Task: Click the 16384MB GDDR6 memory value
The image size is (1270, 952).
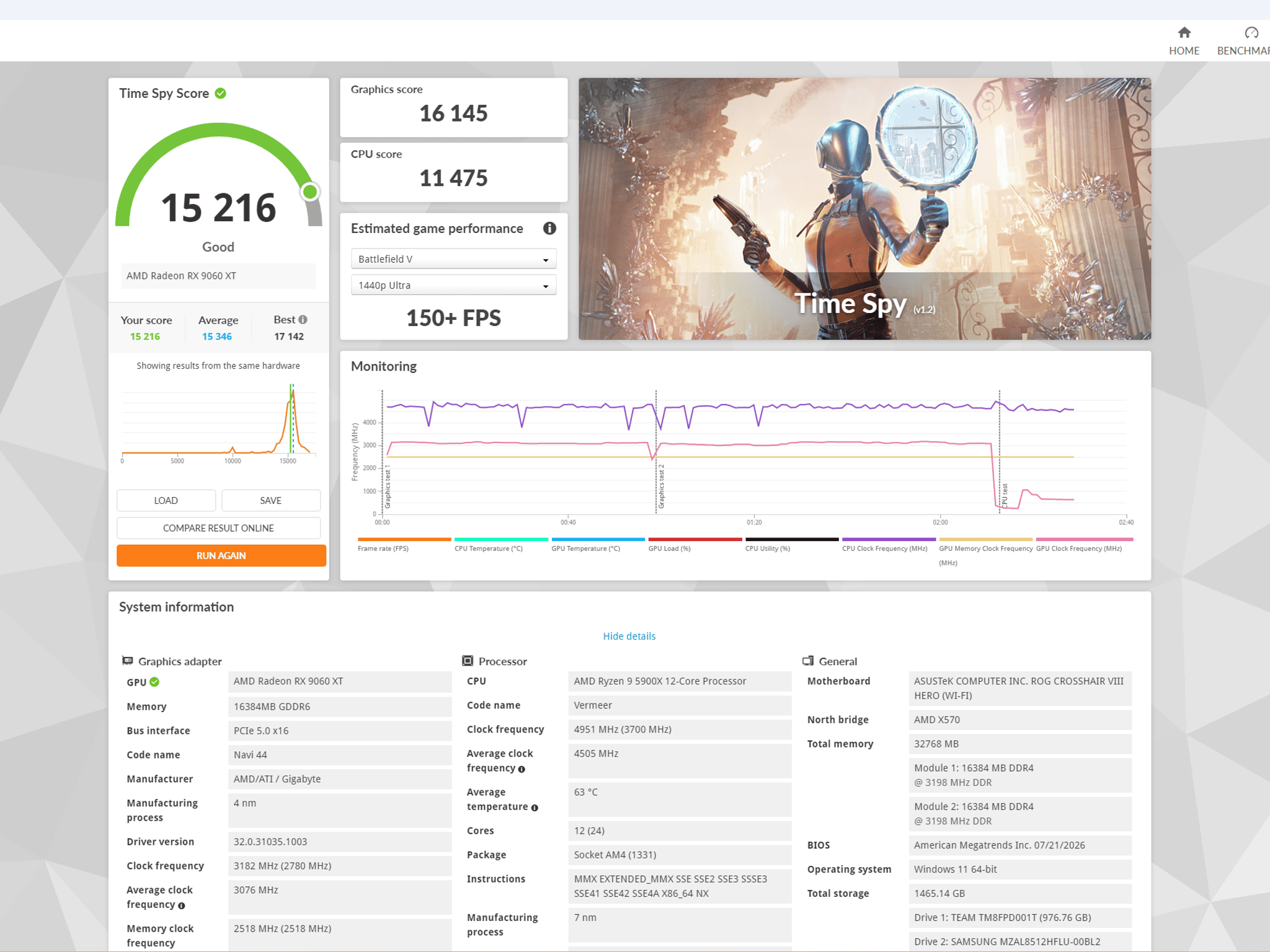Action: pos(340,707)
